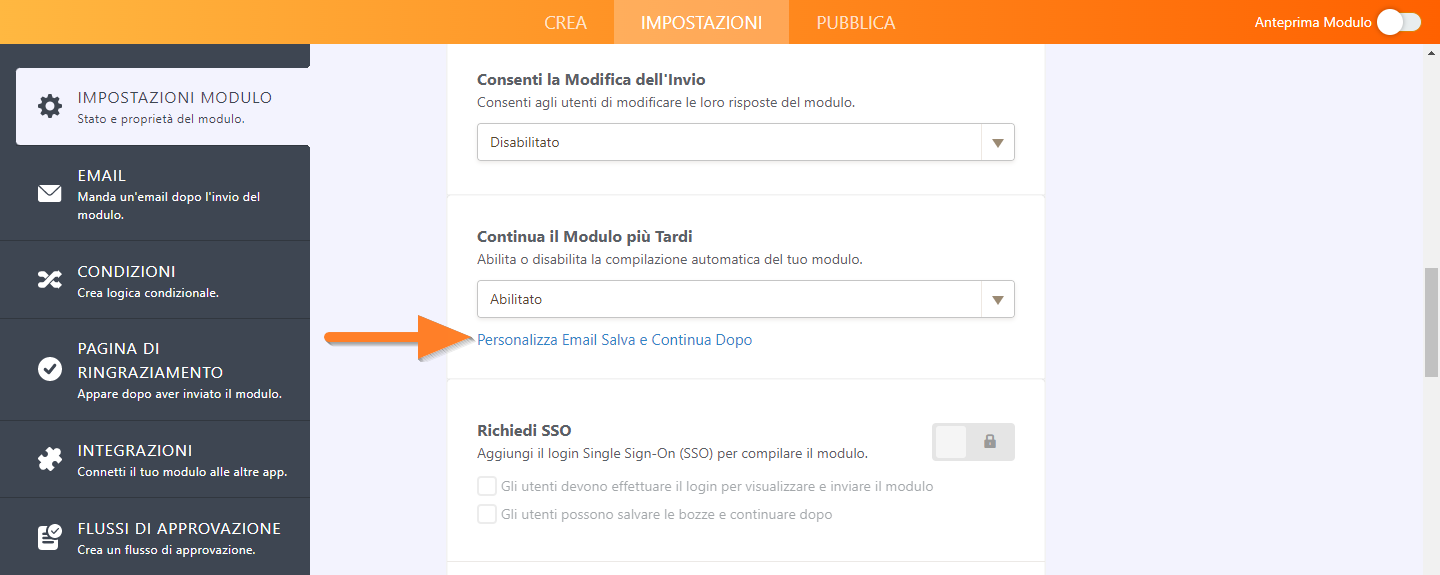Click the arrow on the Abilitato dropdown

click(997, 299)
